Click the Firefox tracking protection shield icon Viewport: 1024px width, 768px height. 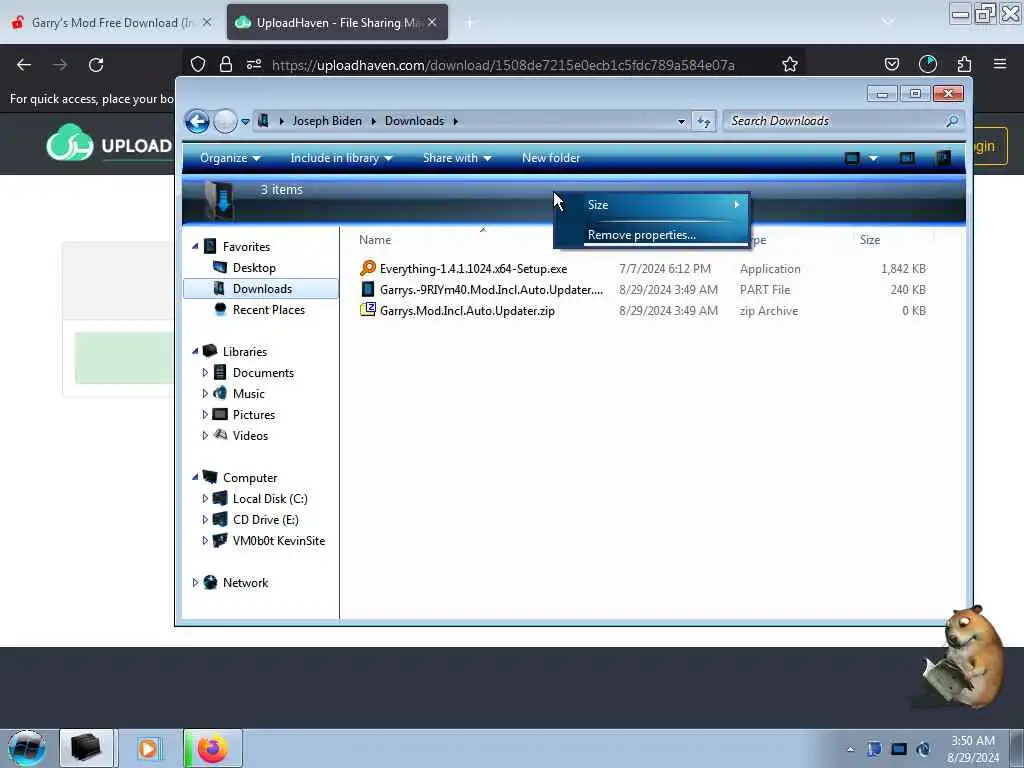tap(198, 65)
